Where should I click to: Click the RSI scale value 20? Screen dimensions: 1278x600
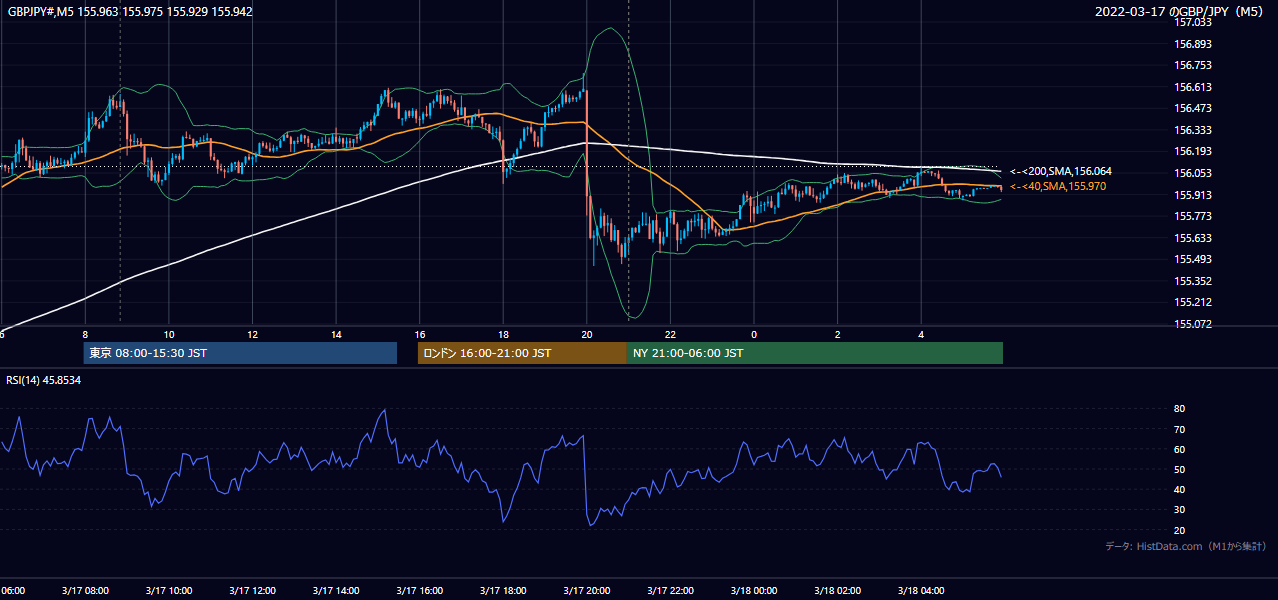click(1180, 530)
